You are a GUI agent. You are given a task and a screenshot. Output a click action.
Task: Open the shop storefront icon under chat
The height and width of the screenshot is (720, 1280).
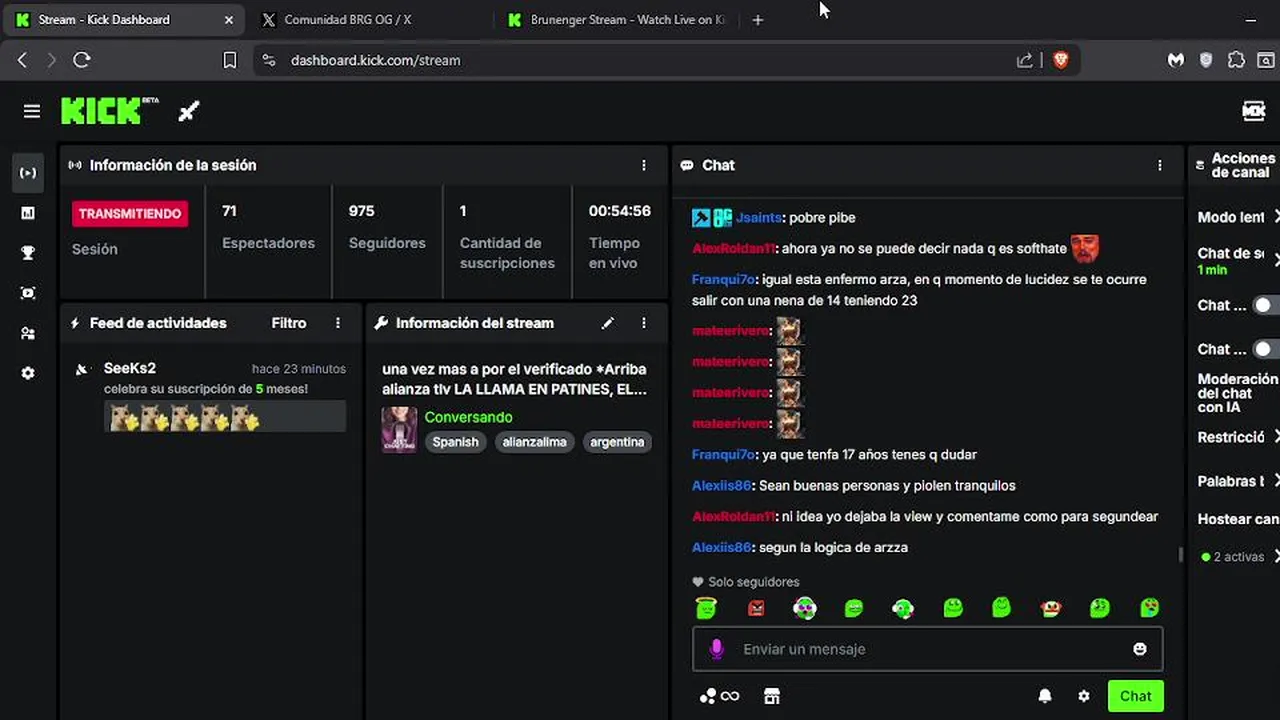click(771, 696)
